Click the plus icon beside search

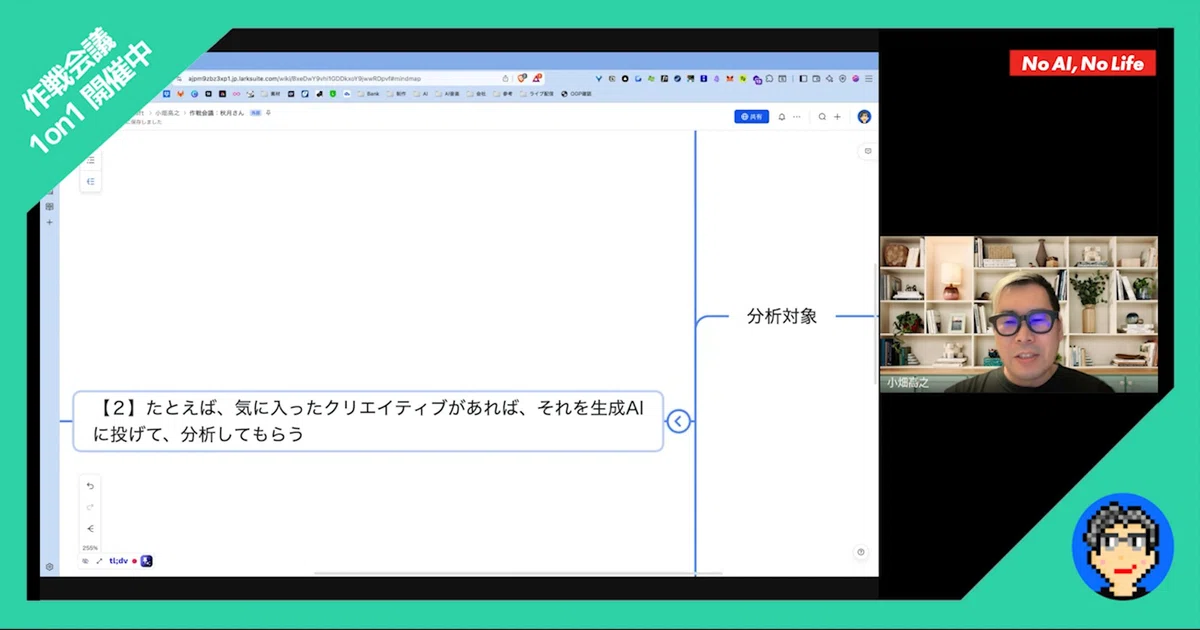[x=838, y=117]
